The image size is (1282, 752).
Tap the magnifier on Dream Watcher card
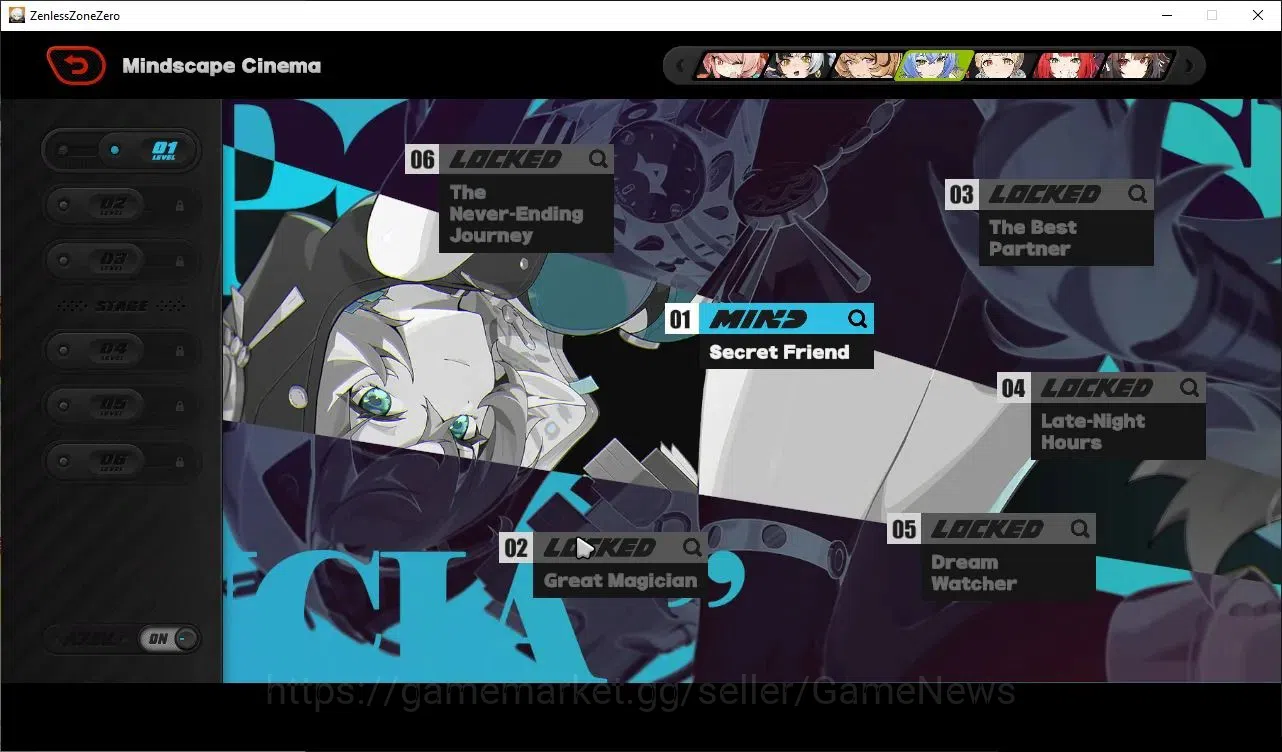tap(1079, 528)
